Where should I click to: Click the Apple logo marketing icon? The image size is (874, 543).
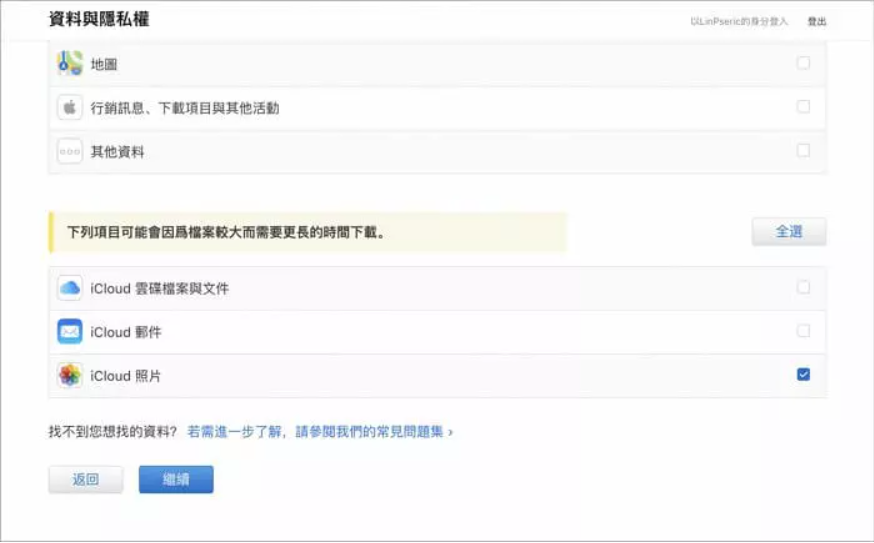click(70, 107)
